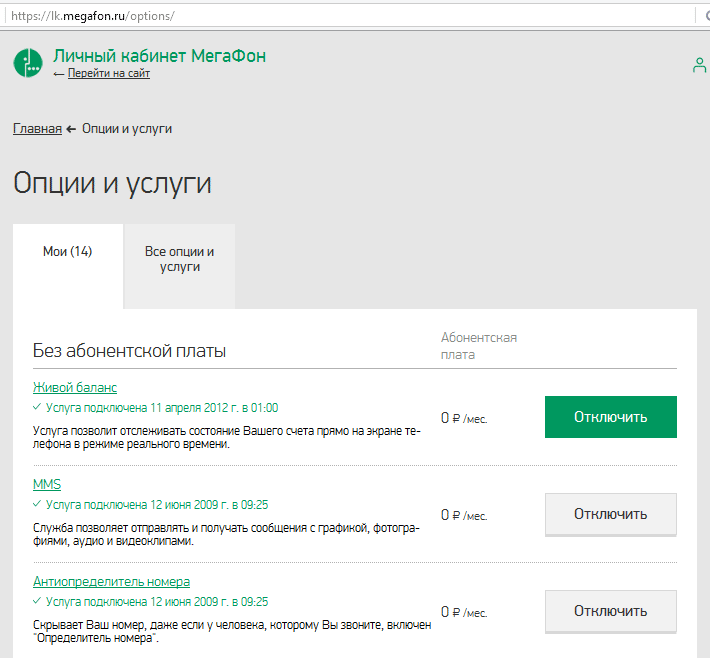This screenshot has height=658, width=710.
Task: Open the MMS service link
Action: tap(47, 484)
